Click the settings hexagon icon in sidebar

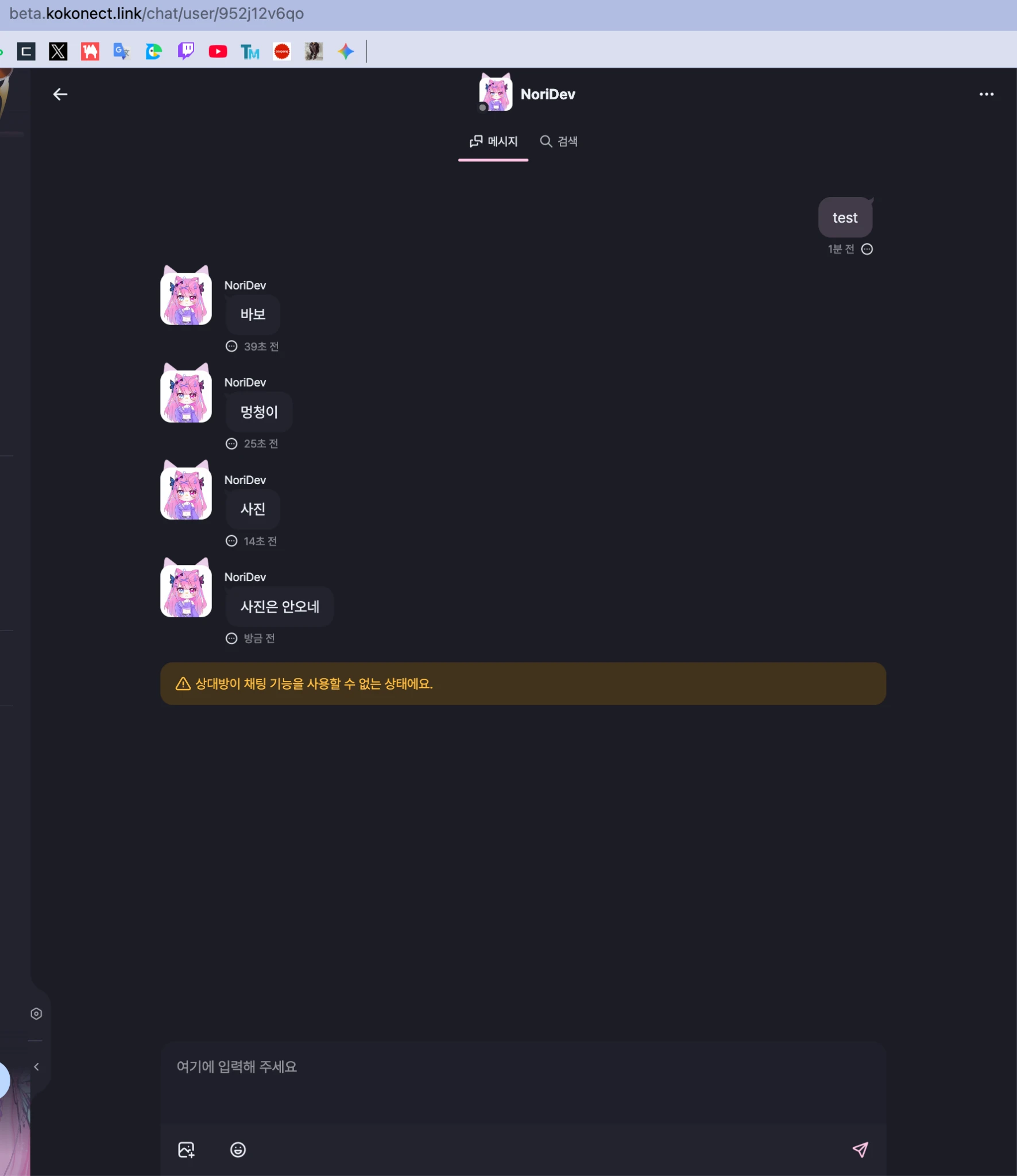(x=36, y=1013)
